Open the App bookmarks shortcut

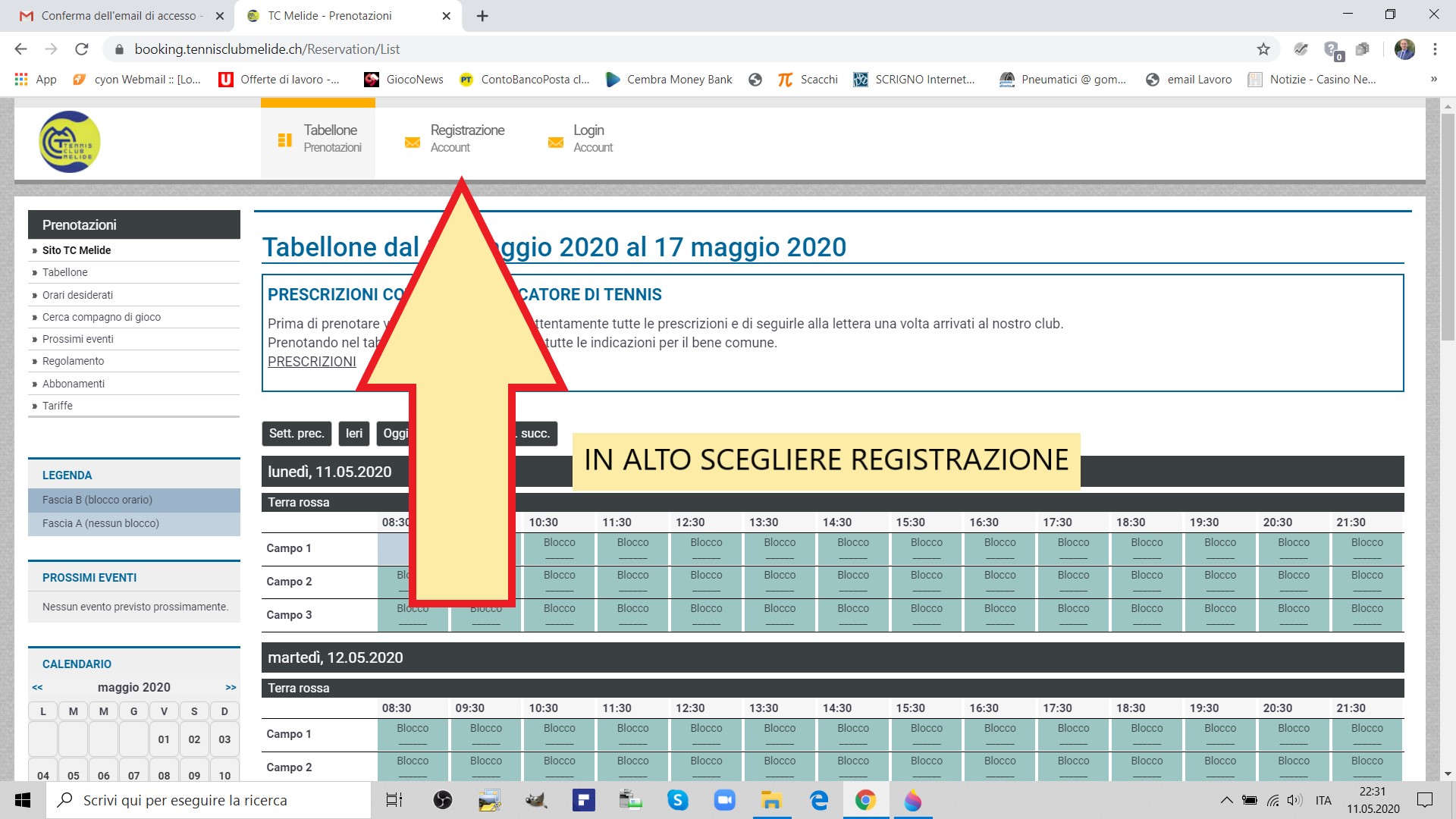click(x=36, y=80)
